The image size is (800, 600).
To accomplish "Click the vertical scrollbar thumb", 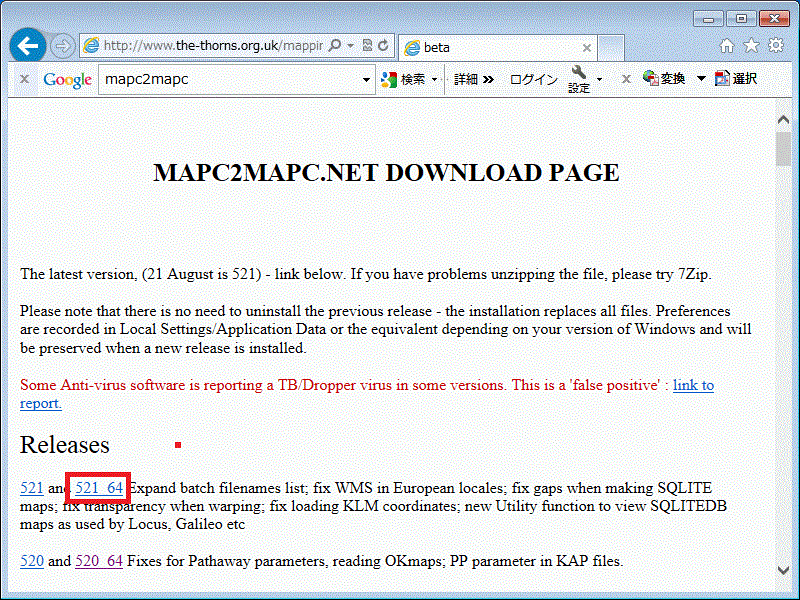I will (783, 149).
